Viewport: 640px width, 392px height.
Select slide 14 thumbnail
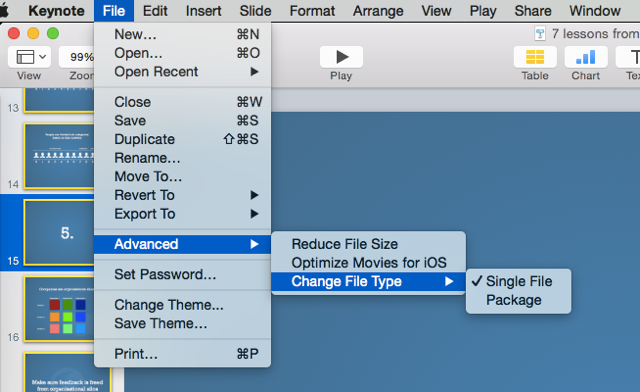(59, 156)
